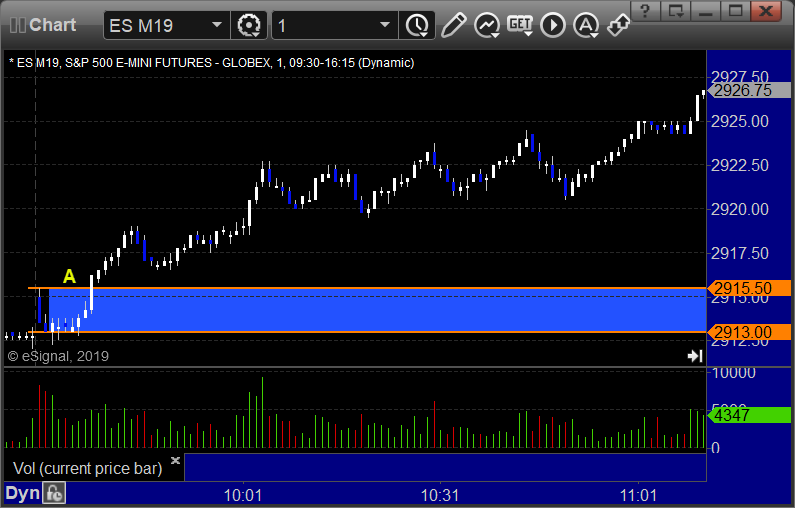Click the window link pin icon
This screenshot has width=795, height=508.
[618, 22]
